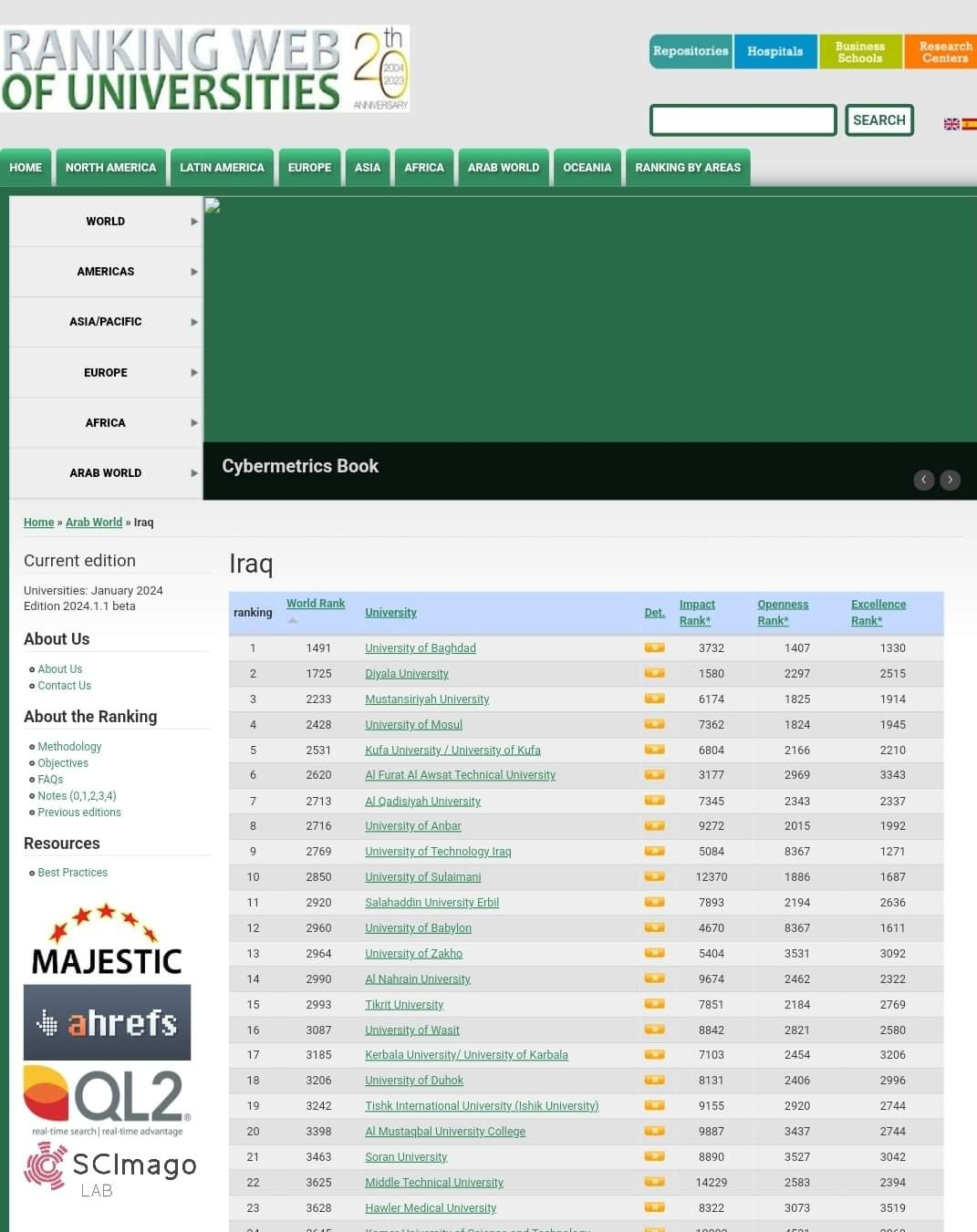Open details icon for Diyala University
Viewport: 977px width, 1232px height.
pos(654,673)
